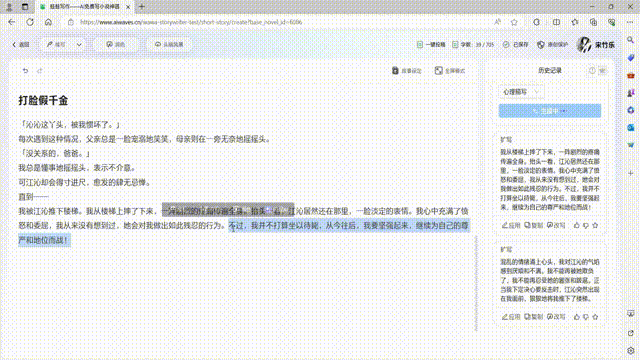Open the 故事设定 story settings icon
The image size is (640, 360).
pyautogui.click(x=395, y=71)
